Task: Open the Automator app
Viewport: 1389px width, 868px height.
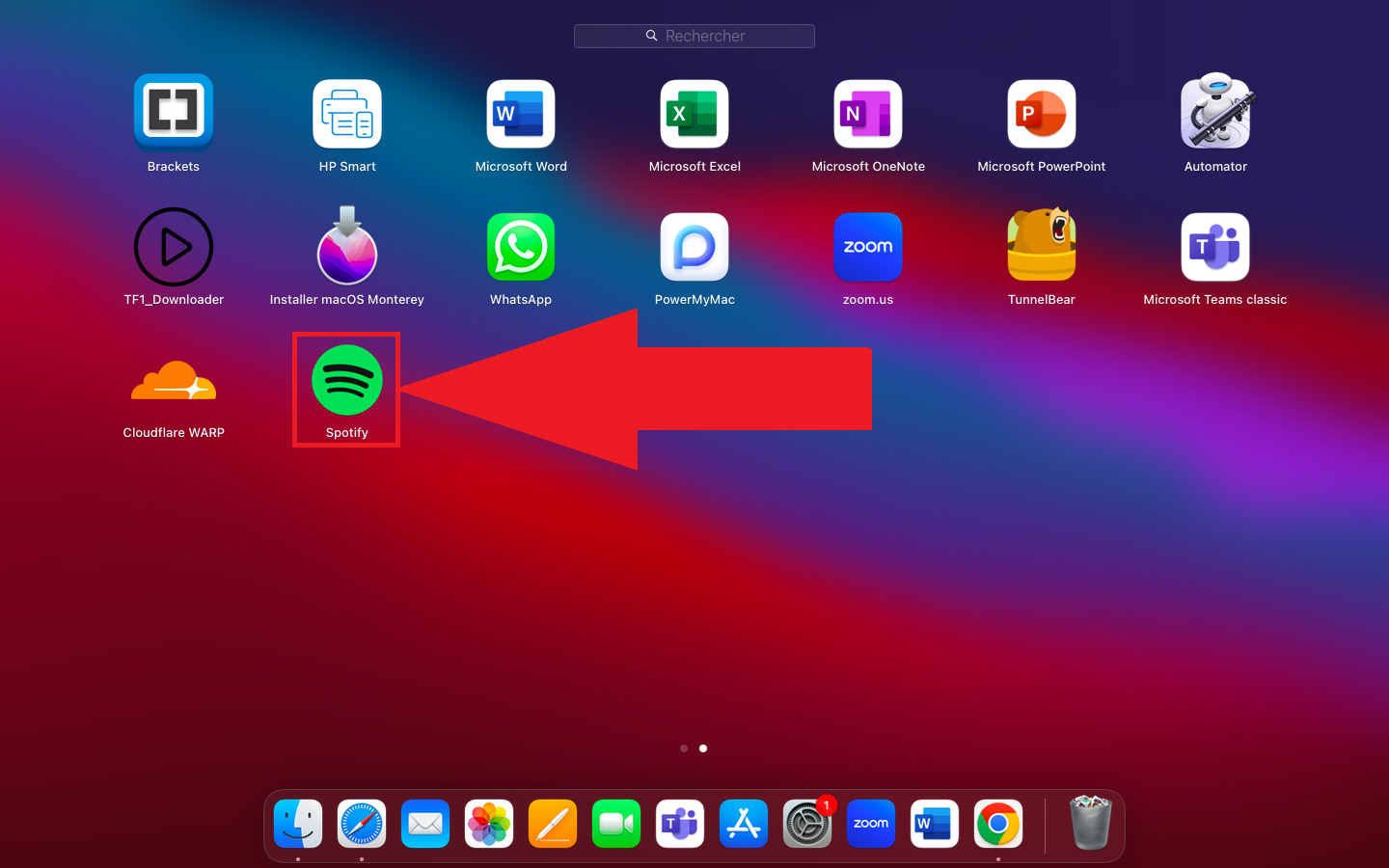Action: pyautogui.click(x=1215, y=111)
